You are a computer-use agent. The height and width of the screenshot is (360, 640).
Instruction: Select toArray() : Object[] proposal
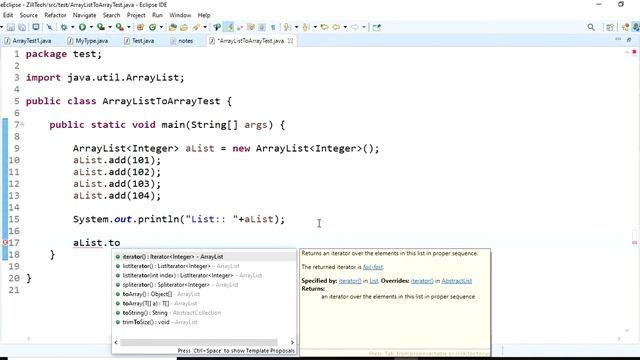tap(204, 294)
